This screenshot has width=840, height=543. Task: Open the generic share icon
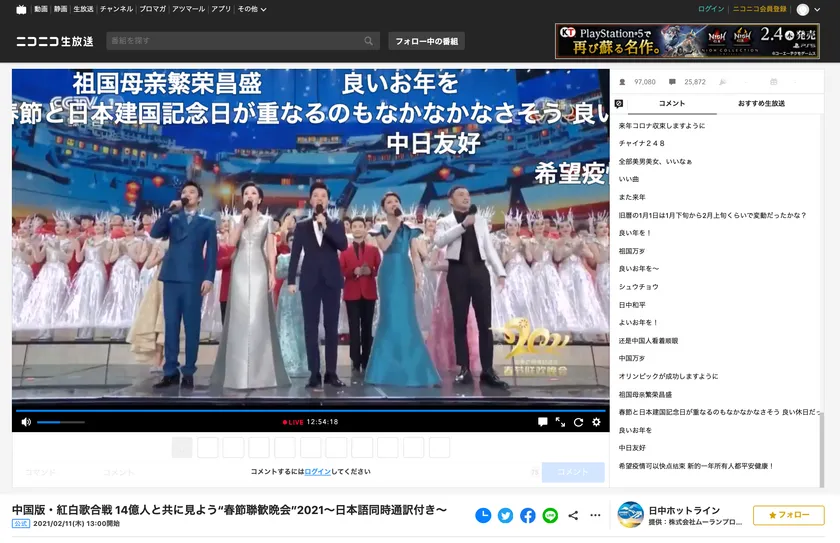[x=573, y=515]
